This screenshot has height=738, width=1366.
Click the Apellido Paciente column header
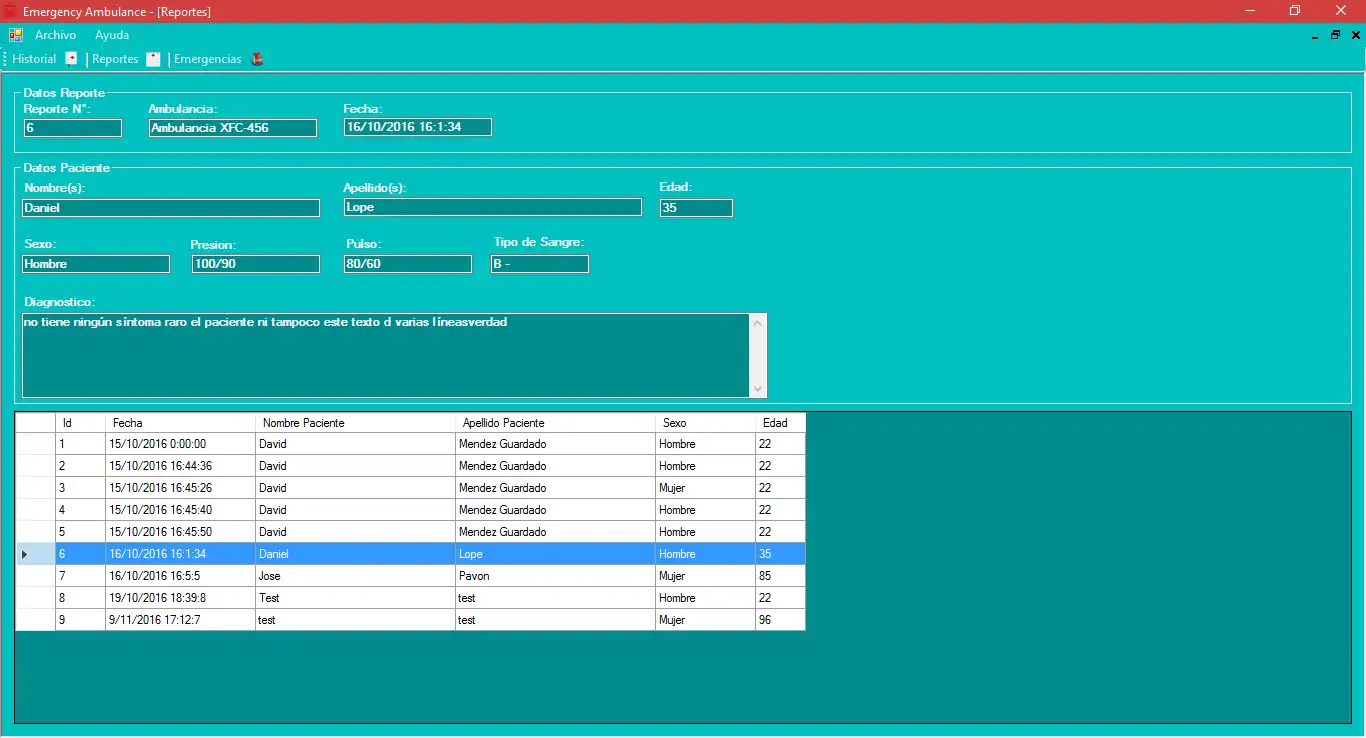click(555, 423)
